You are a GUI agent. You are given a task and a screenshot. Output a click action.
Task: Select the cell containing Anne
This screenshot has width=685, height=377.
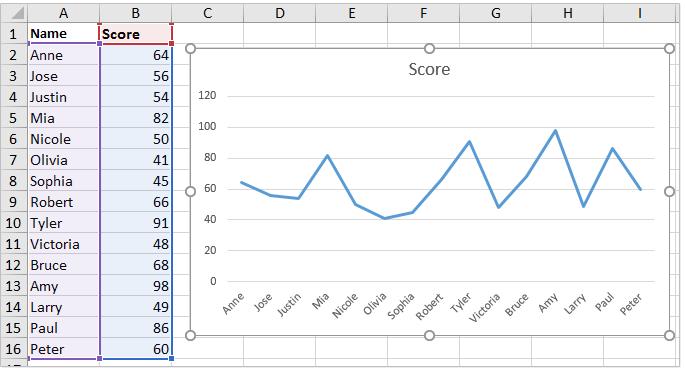click(64, 55)
